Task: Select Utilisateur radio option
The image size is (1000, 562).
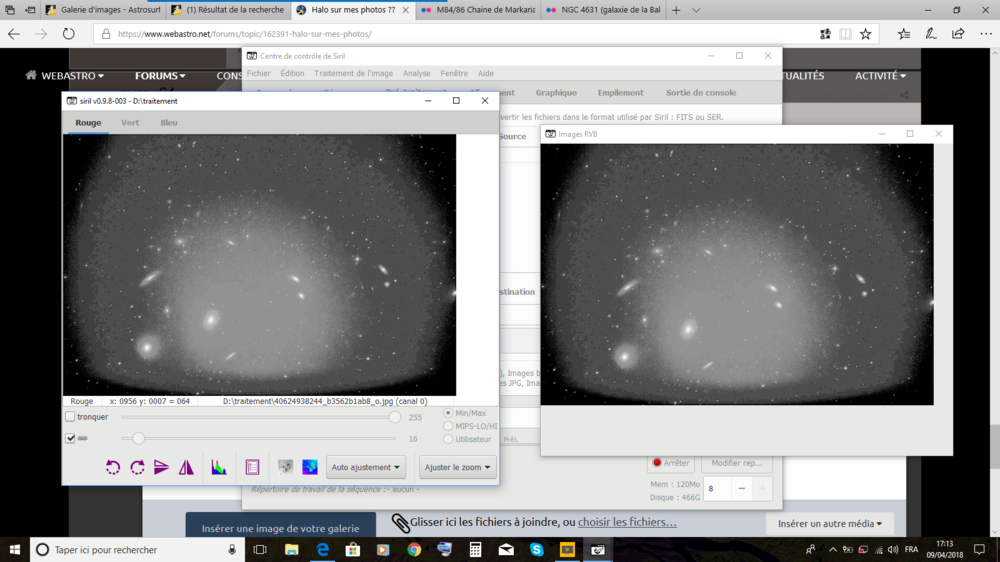Action: coord(448,439)
